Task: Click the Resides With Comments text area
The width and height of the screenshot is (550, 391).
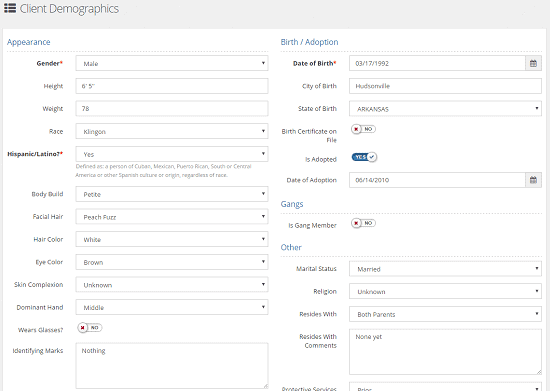Action: (x=445, y=352)
